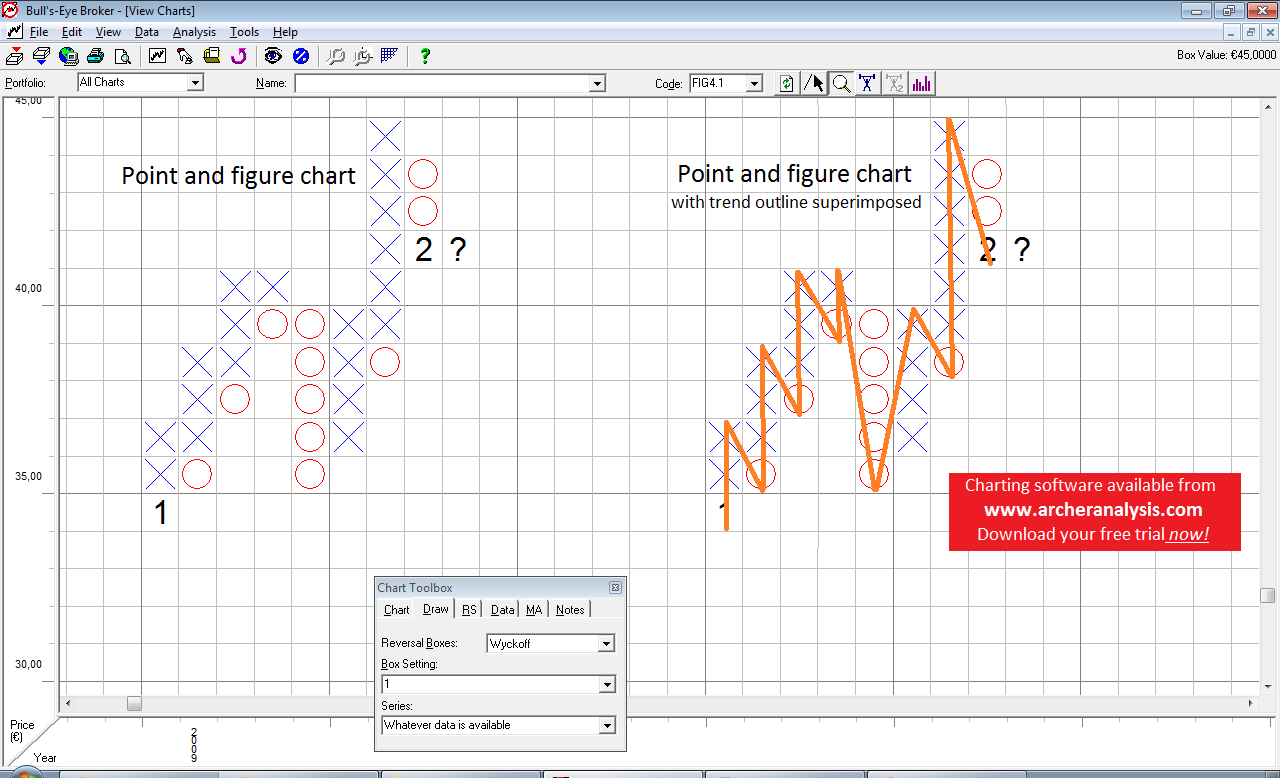
Task: Close the Chart Toolbox panel
Action: tap(615, 588)
